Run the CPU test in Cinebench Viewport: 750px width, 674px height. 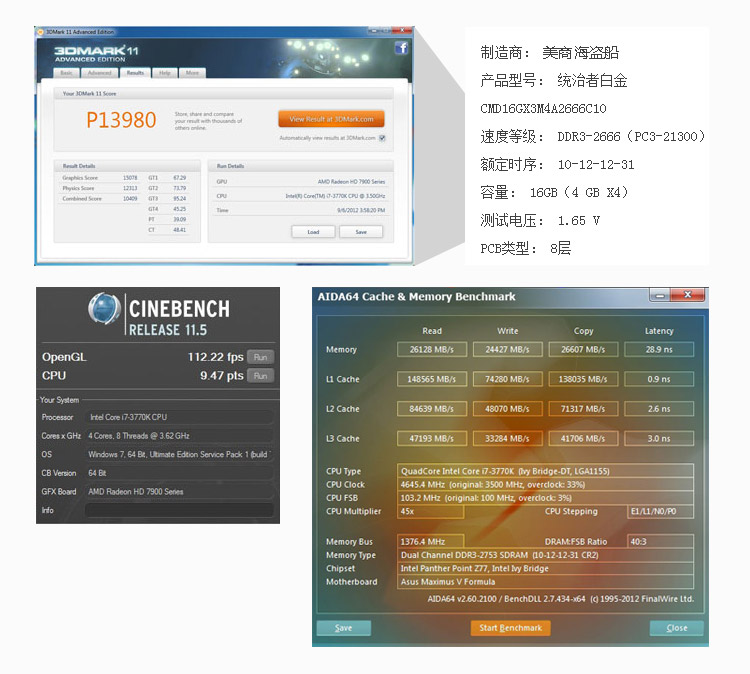pyautogui.click(x=261, y=376)
